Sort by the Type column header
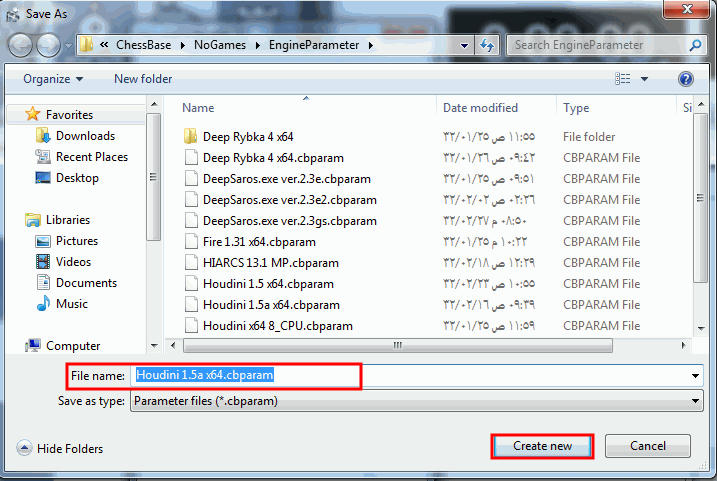The image size is (717, 481). pos(576,108)
